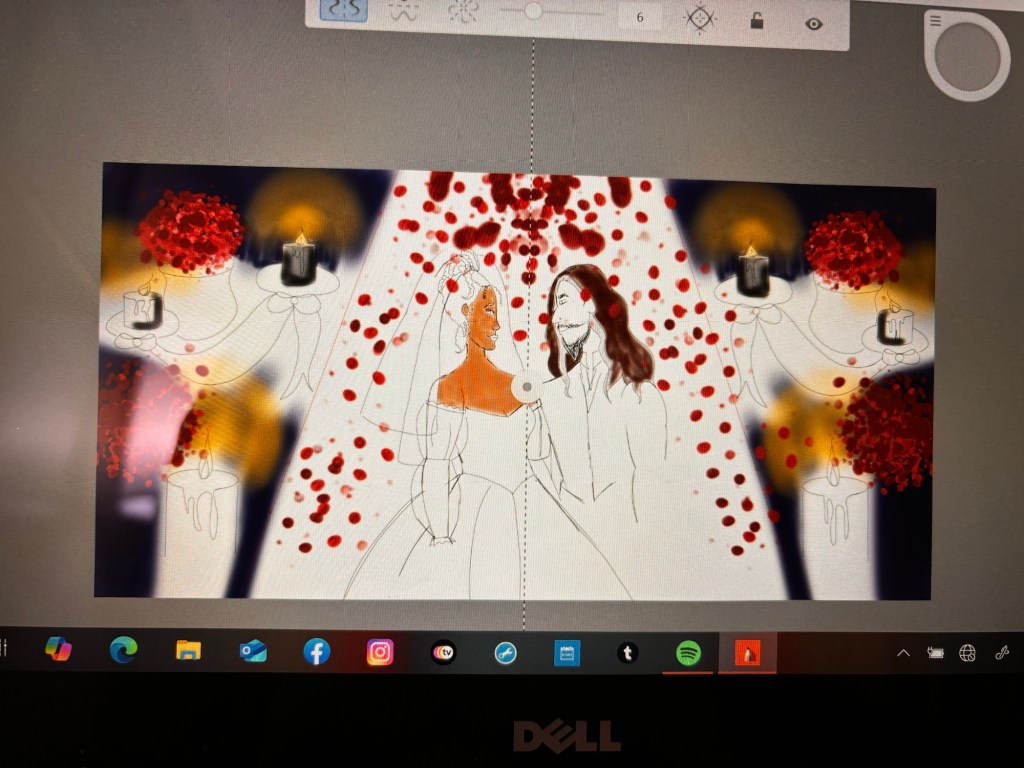Open Microsoft Copilot from the taskbar
The width and height of the screenshot is (1024, 768).
click(x=58, y=649)
